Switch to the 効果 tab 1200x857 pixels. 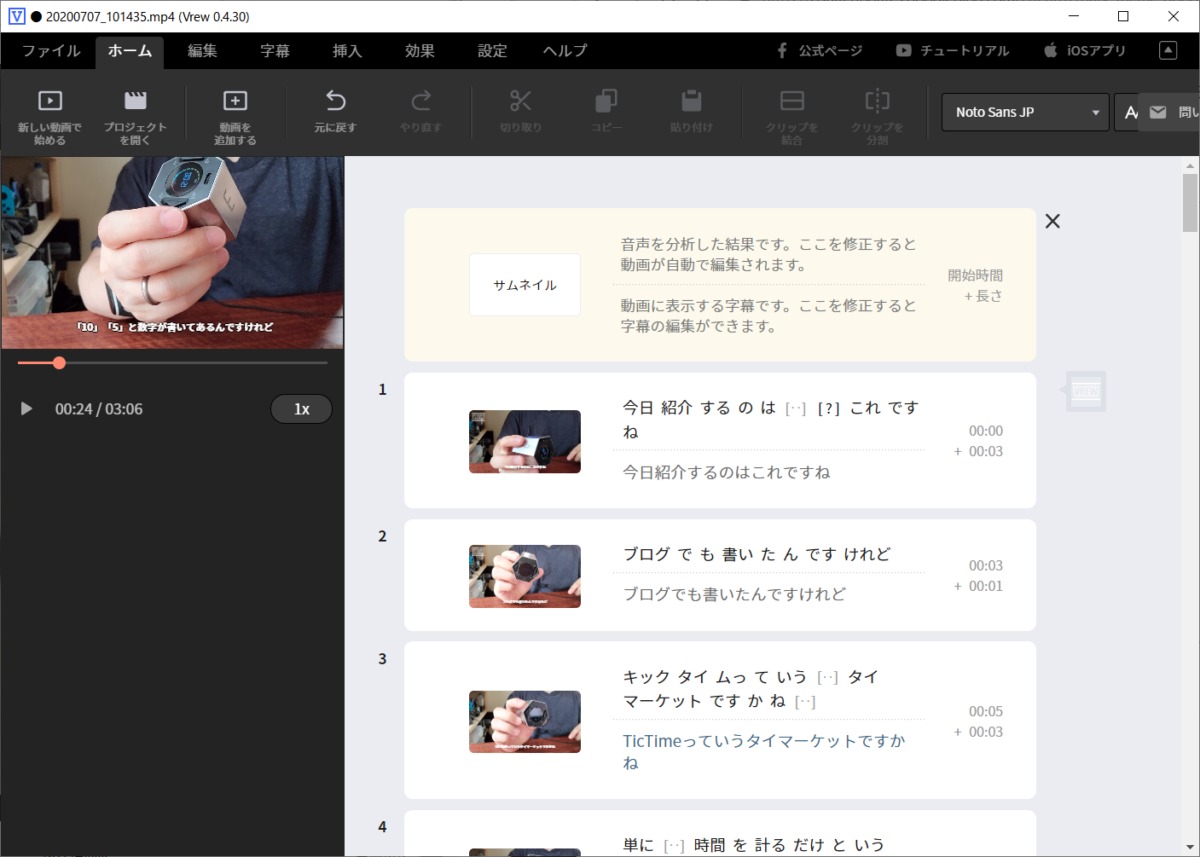point(420,51)
